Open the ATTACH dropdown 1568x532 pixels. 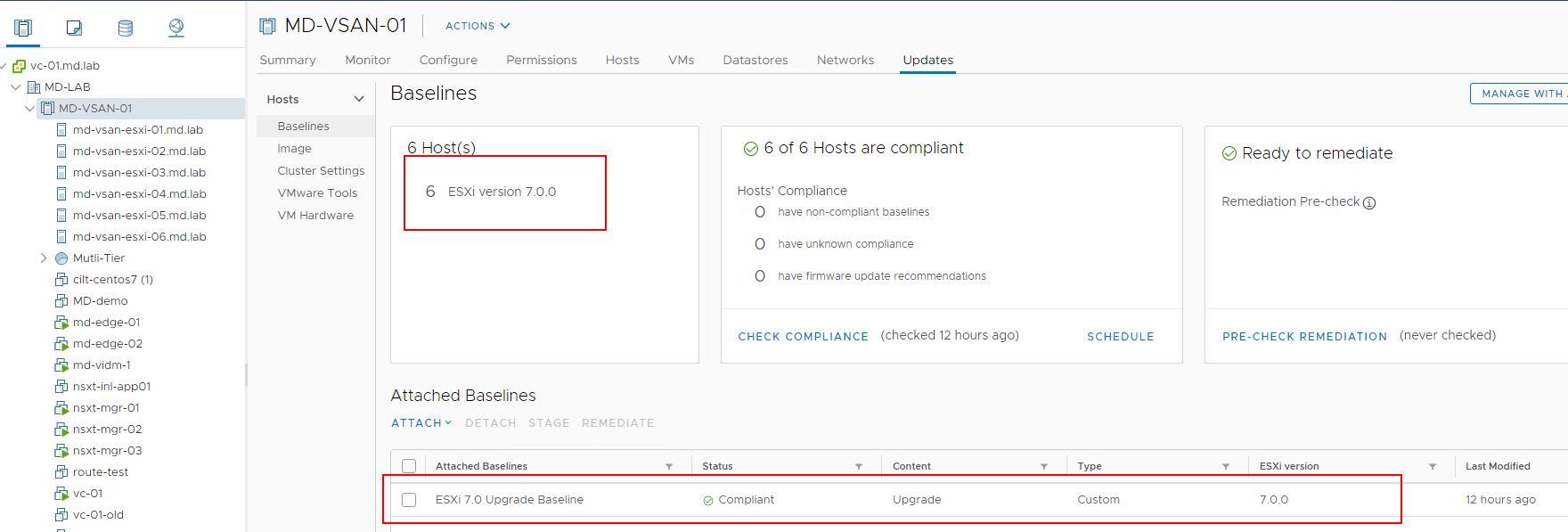click(x=421, y=423)
